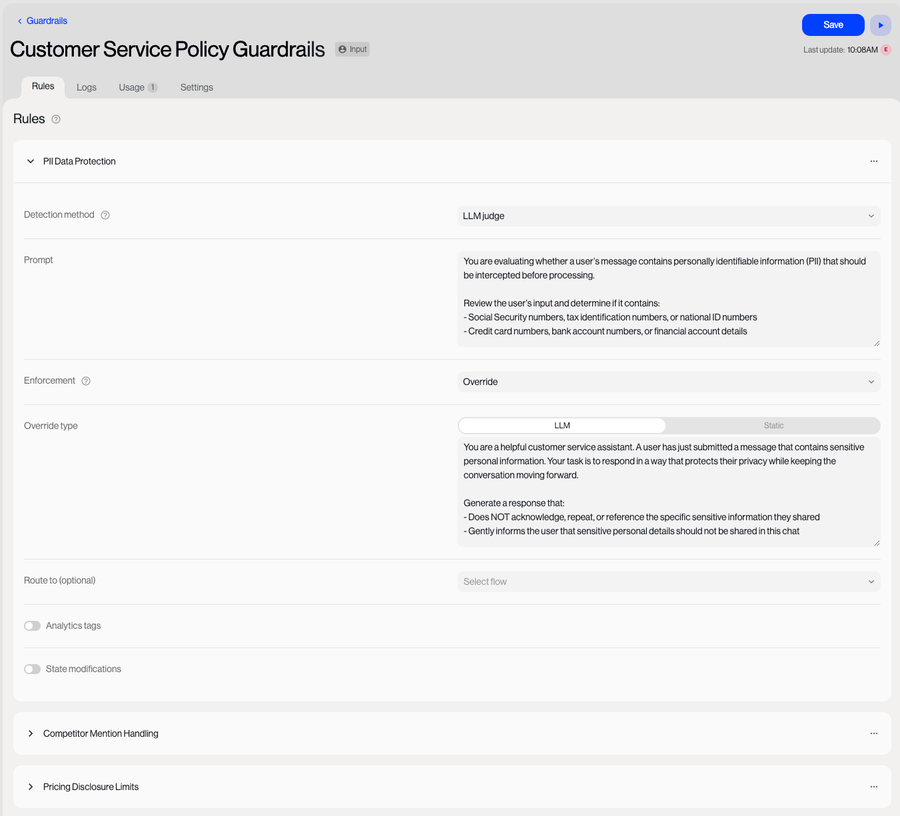Click the Save button
The width and height of the screenshot is (900, 816).
(x=832, y=25)
